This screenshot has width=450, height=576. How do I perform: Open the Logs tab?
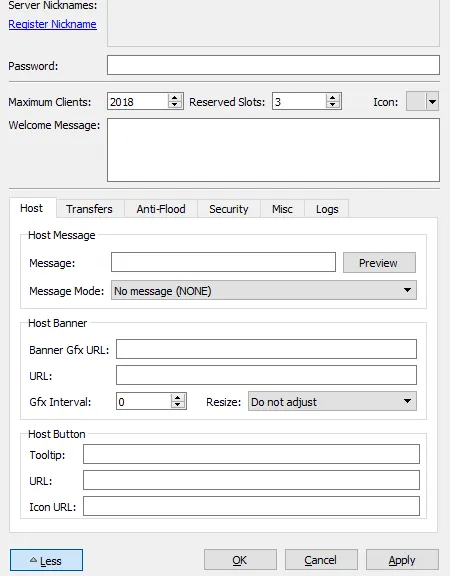point(327,209)
